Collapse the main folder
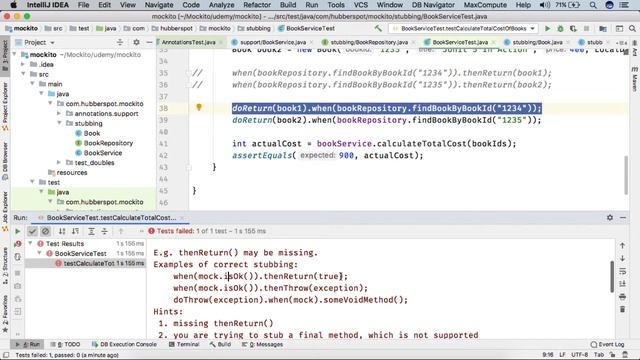Image resolution: width=640 pixels, height=360 pixels. (x=32, y=84)
